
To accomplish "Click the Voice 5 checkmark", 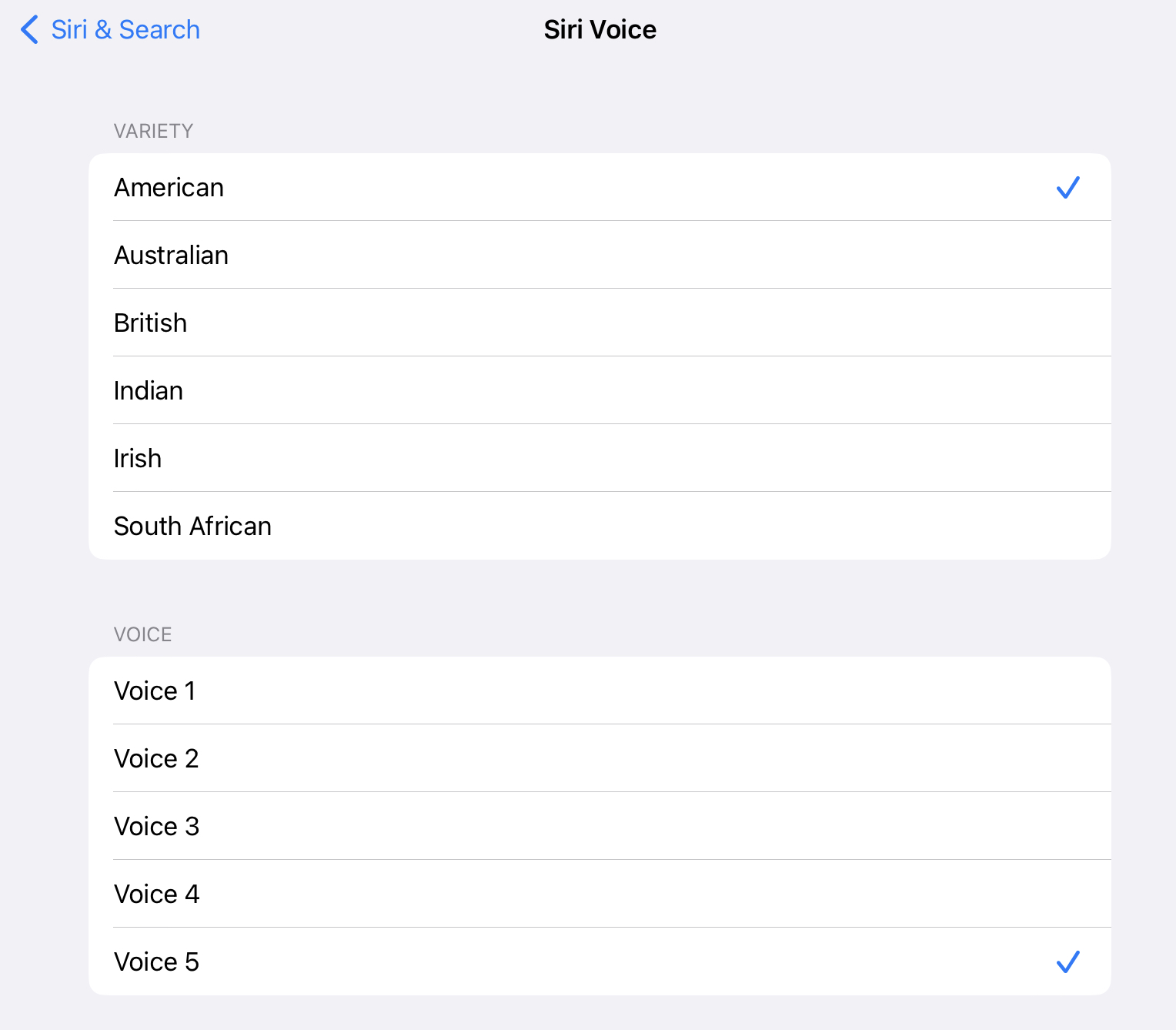I will pyautogui.click(x=1067, y=962).
